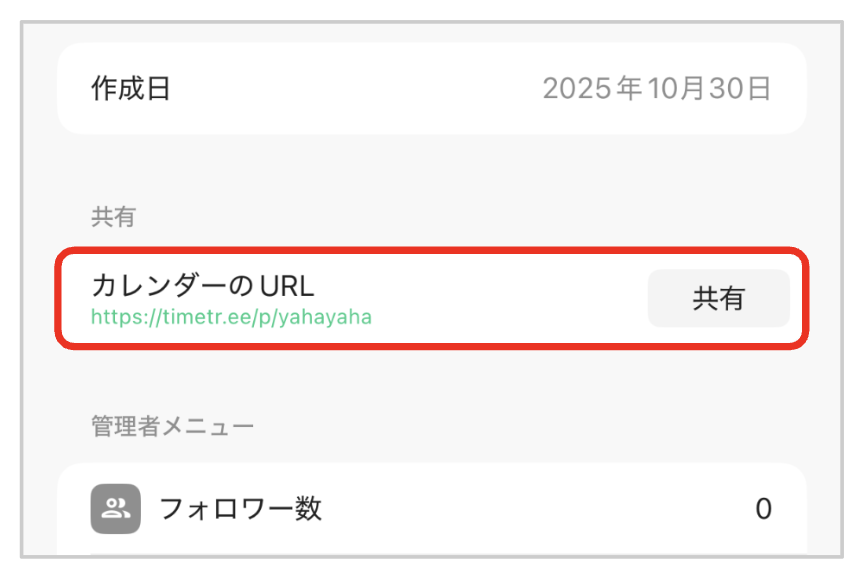The image size is (866, 576).
Task: Click the 管理者メニュー section header
Action: (x=172, y=427)
